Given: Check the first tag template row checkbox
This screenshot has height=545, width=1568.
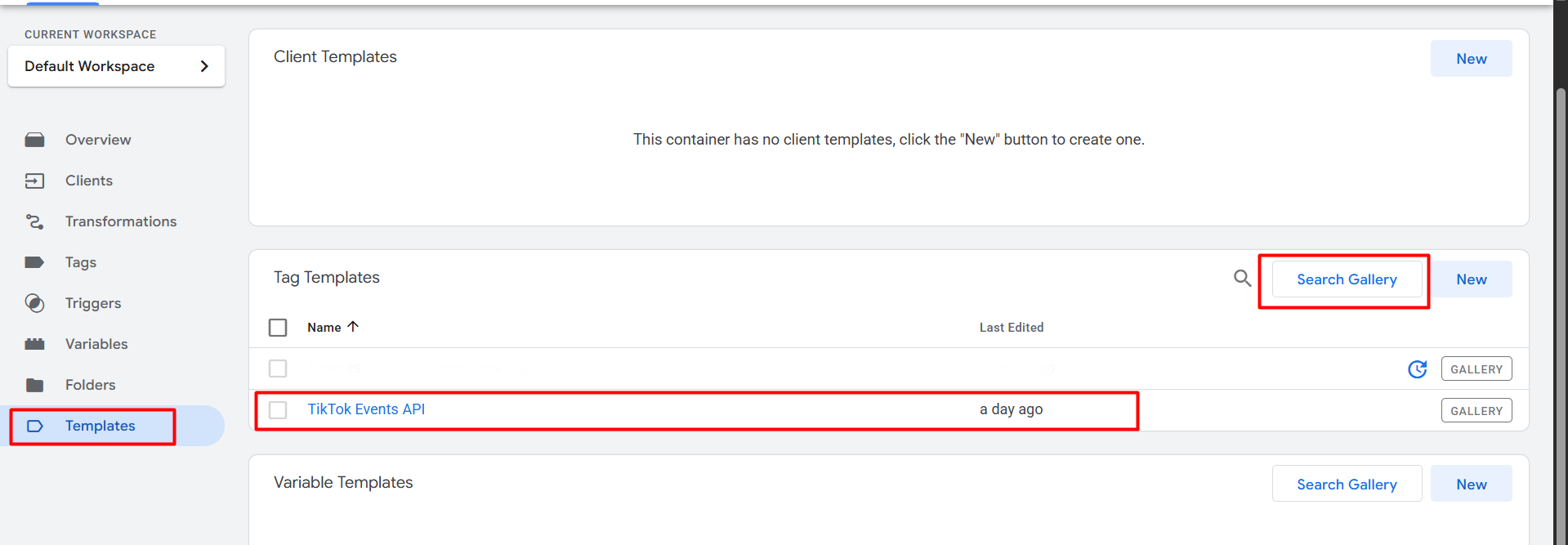Looking at the screenshot, I should (x=278, y=369).
